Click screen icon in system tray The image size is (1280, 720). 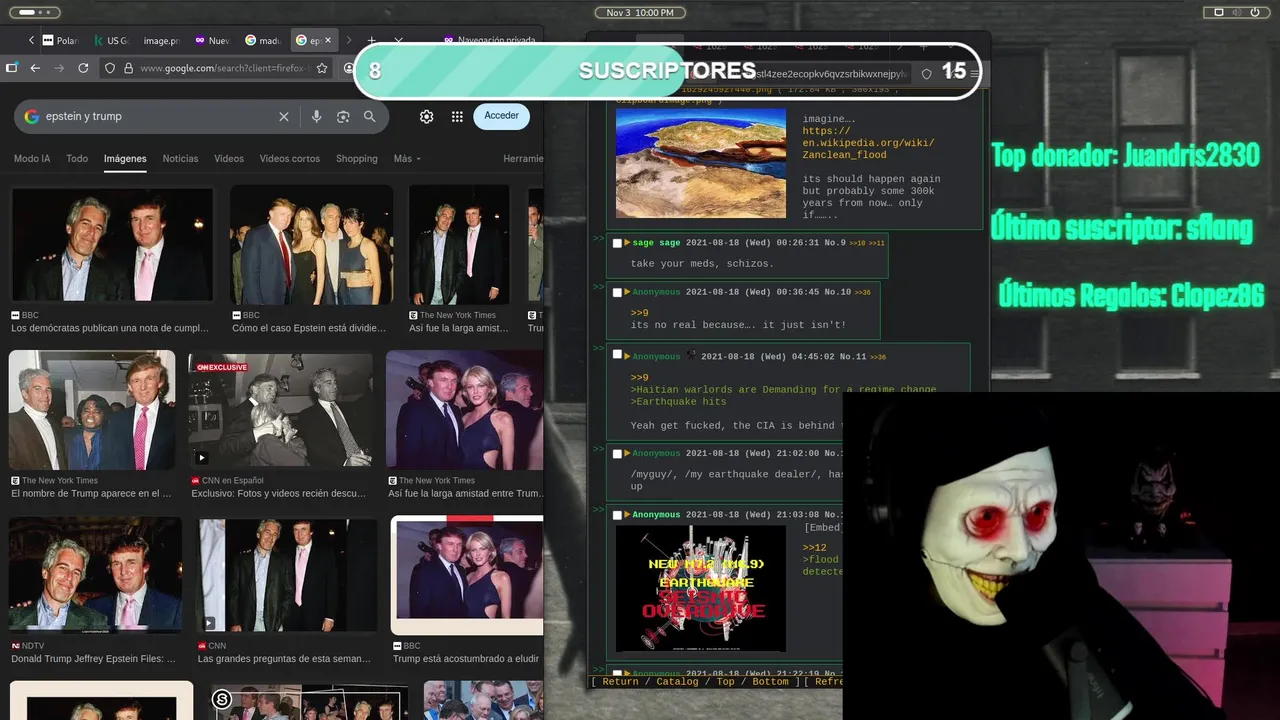click(x=1218, y=12)
